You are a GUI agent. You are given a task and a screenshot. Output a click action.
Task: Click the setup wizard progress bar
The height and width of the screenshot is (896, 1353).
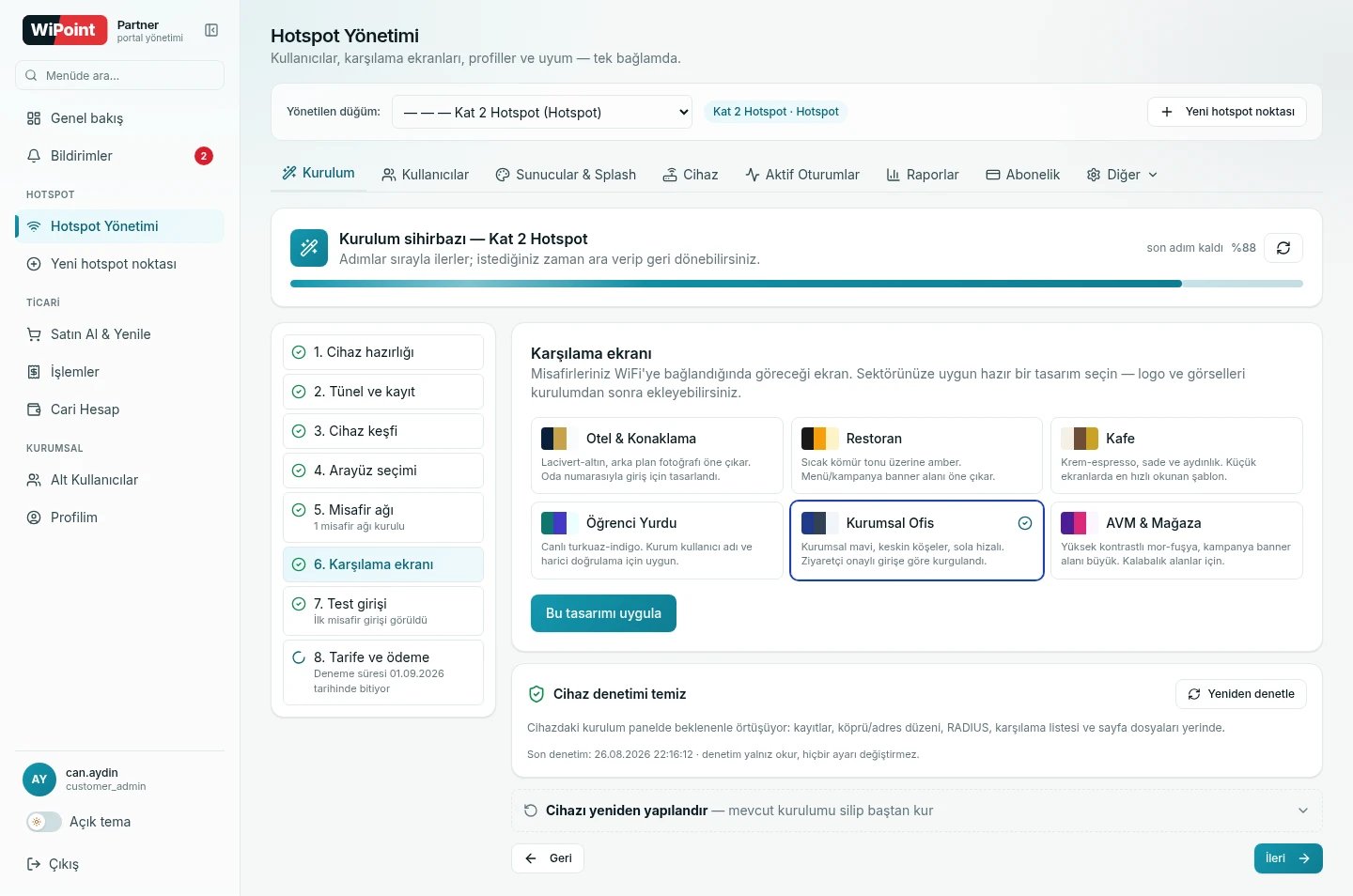tap(797, 284)
